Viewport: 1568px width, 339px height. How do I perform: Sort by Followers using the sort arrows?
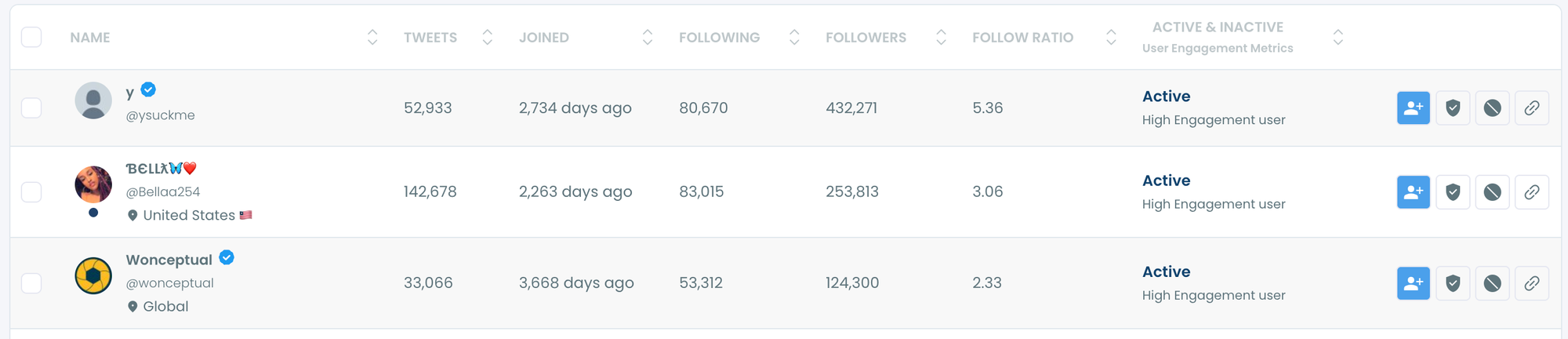click(x=941, y=37)
